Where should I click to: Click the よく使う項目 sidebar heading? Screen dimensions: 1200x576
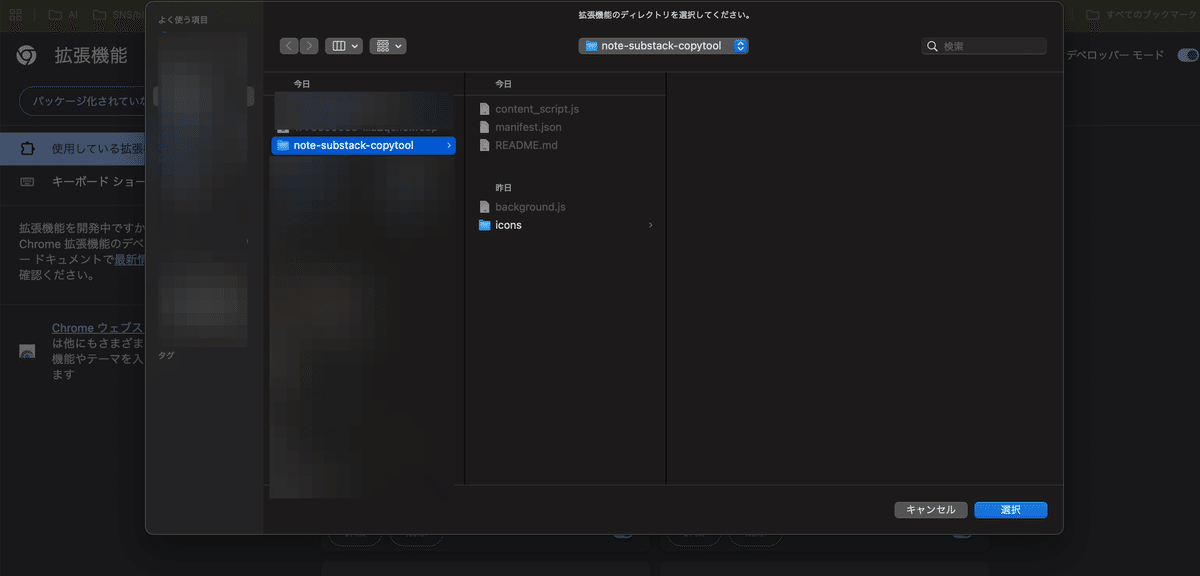pos(182,19)
